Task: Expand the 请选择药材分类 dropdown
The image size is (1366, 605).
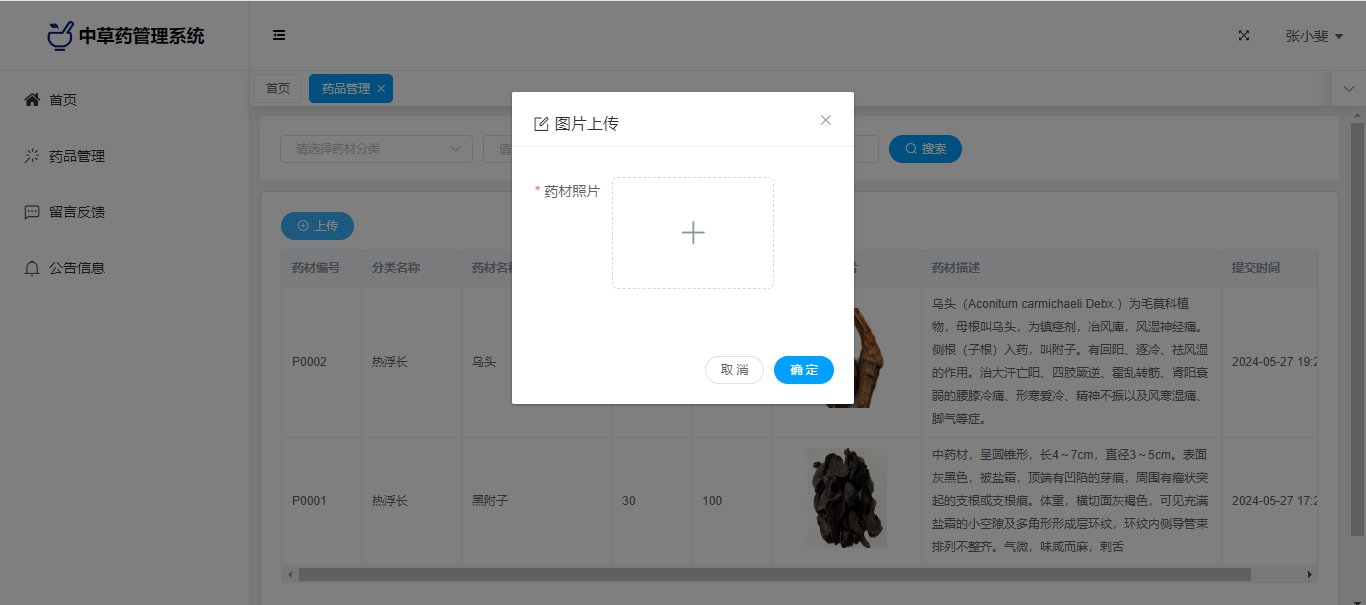Action: [376, 149]
